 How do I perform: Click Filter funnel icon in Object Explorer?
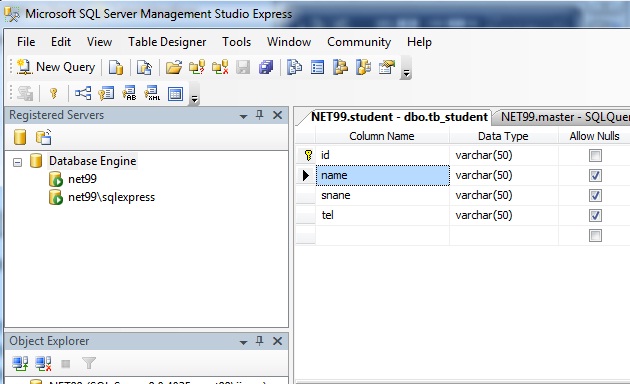[x=88, y=364]
